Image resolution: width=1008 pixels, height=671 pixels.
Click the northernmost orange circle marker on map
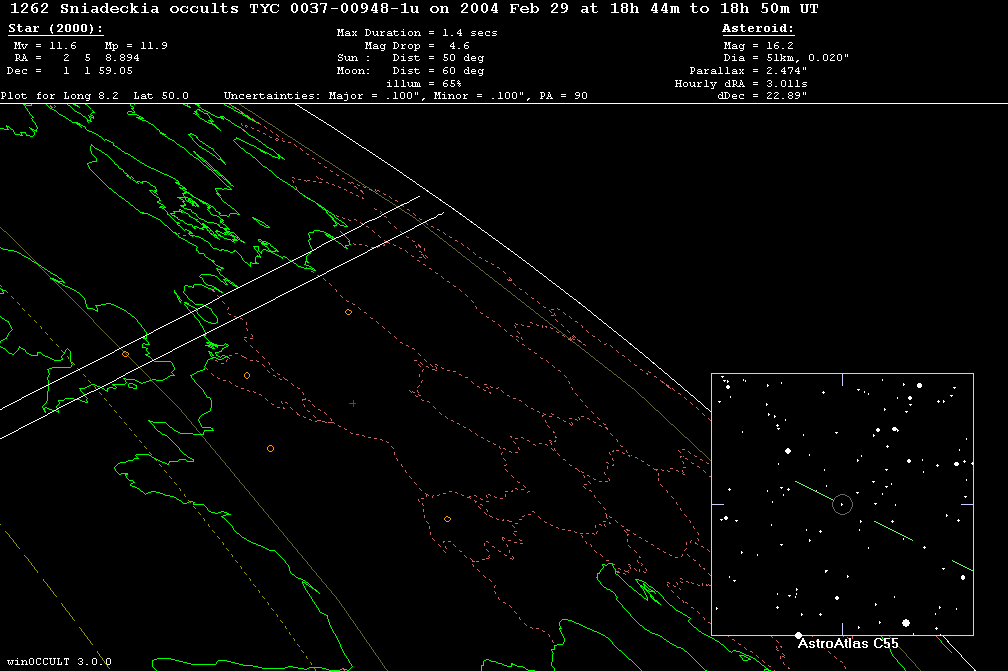point(348,312)
